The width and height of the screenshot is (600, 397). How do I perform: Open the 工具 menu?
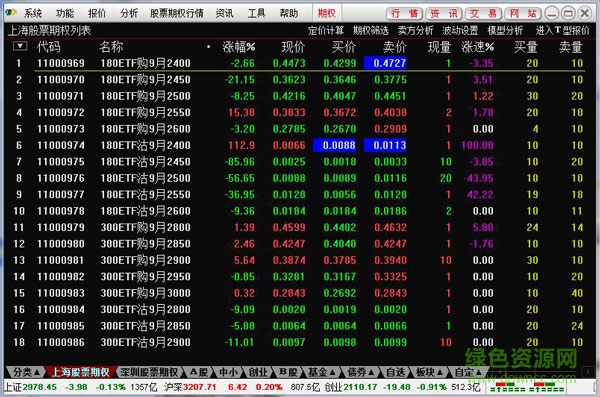(x=256, y=14)
